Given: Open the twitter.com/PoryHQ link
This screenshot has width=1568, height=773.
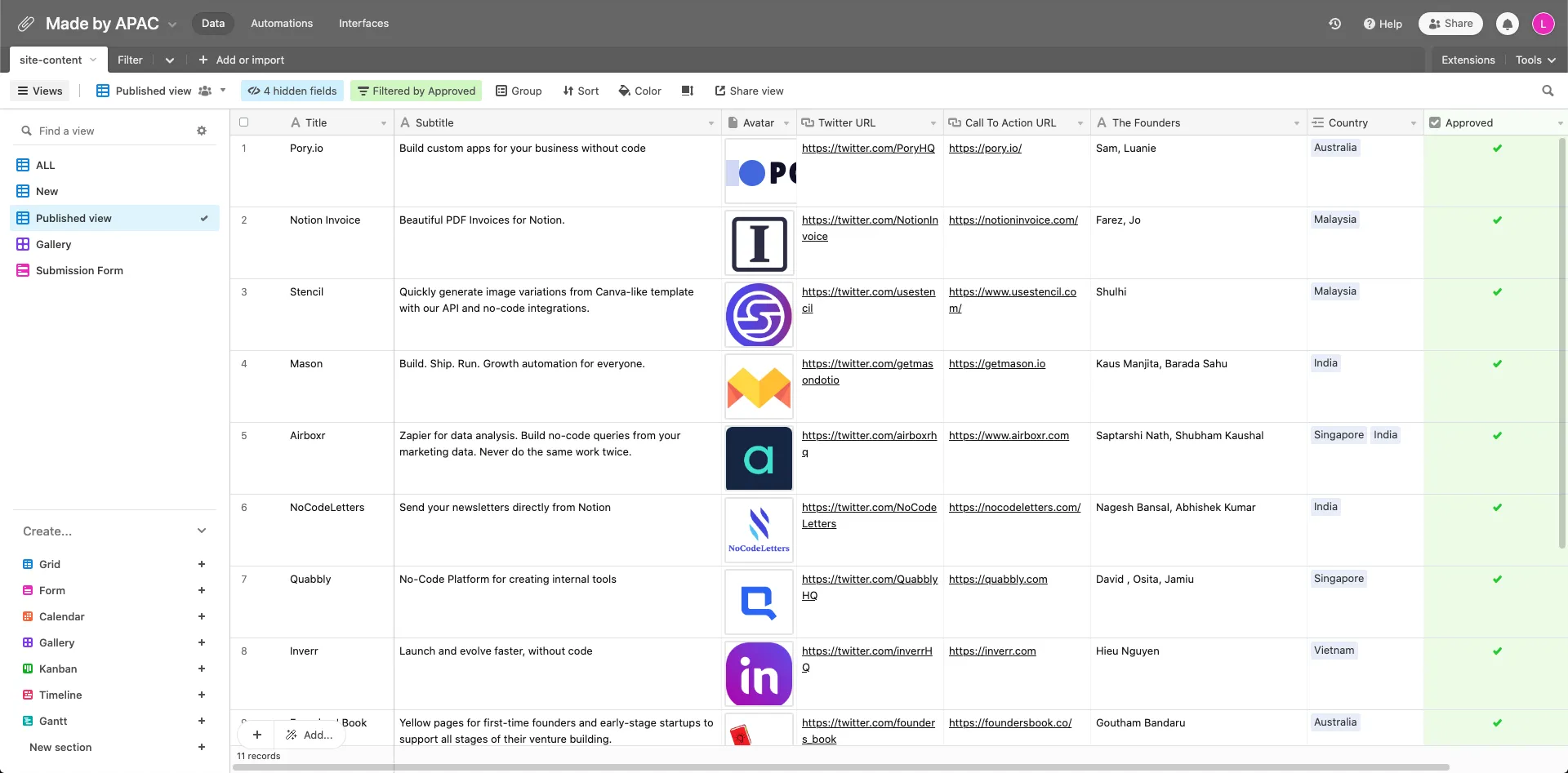Looking at the screenshot, I should pos(868,148).
